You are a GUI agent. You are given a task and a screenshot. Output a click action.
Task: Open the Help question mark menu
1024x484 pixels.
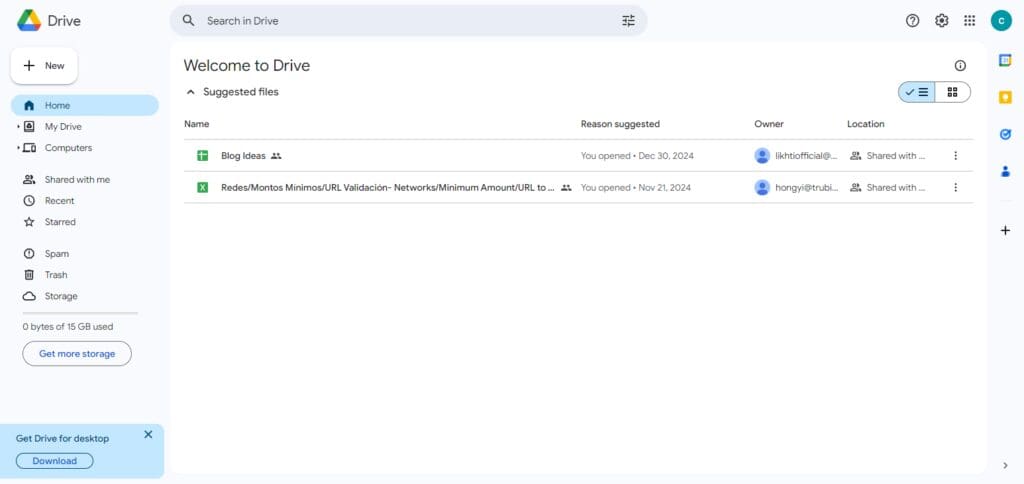(912, 20)
